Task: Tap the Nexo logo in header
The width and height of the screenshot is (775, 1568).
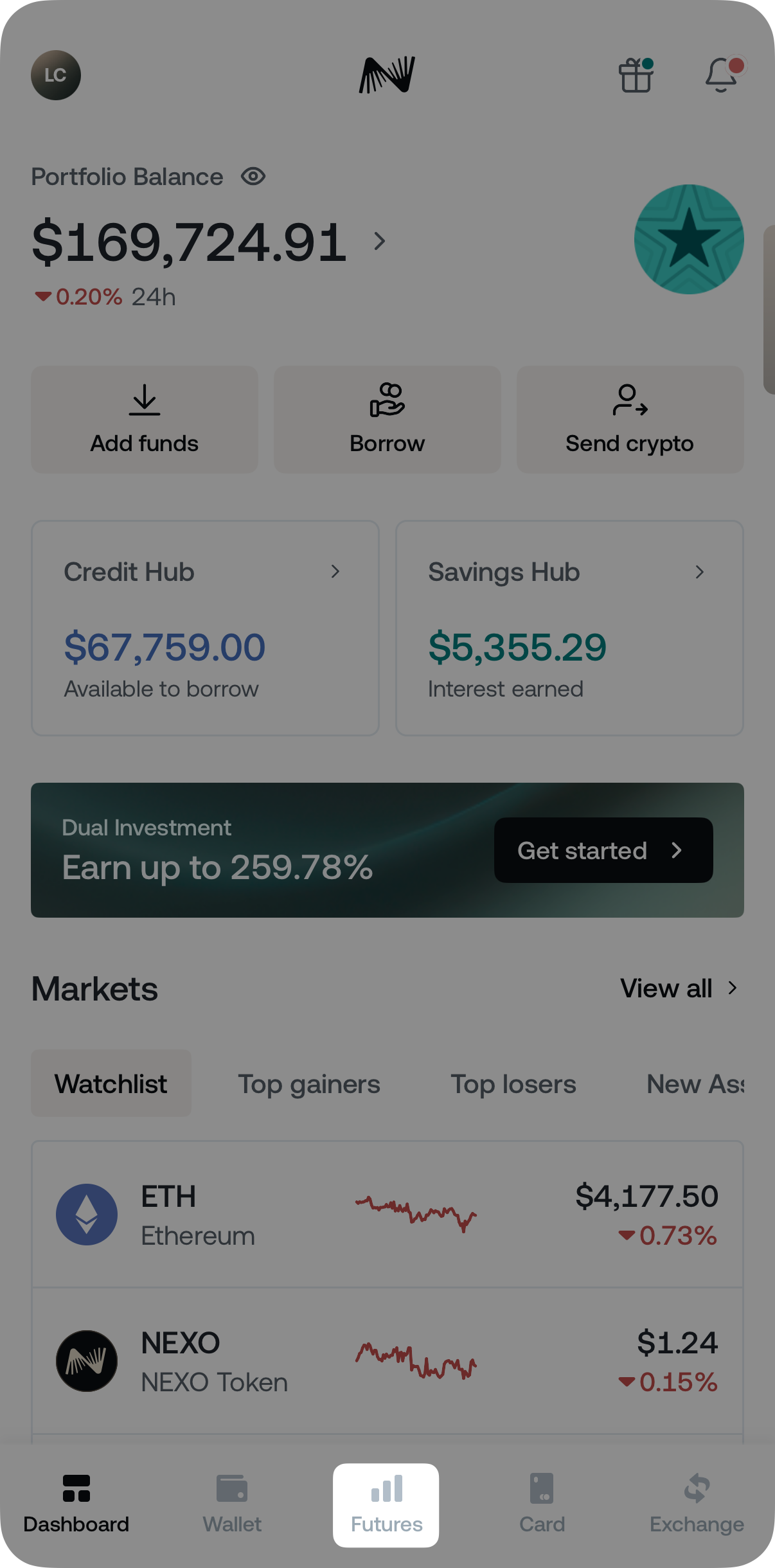Action: pos(387,75)
